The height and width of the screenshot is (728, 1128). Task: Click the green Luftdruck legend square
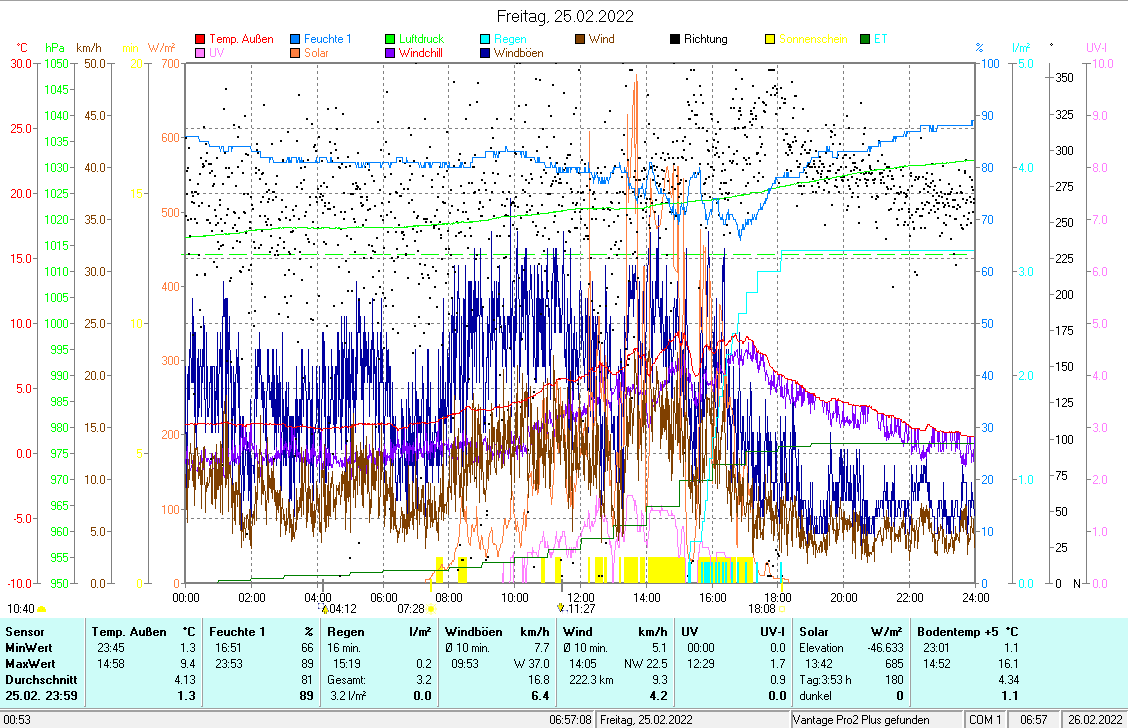pos(391,40)
